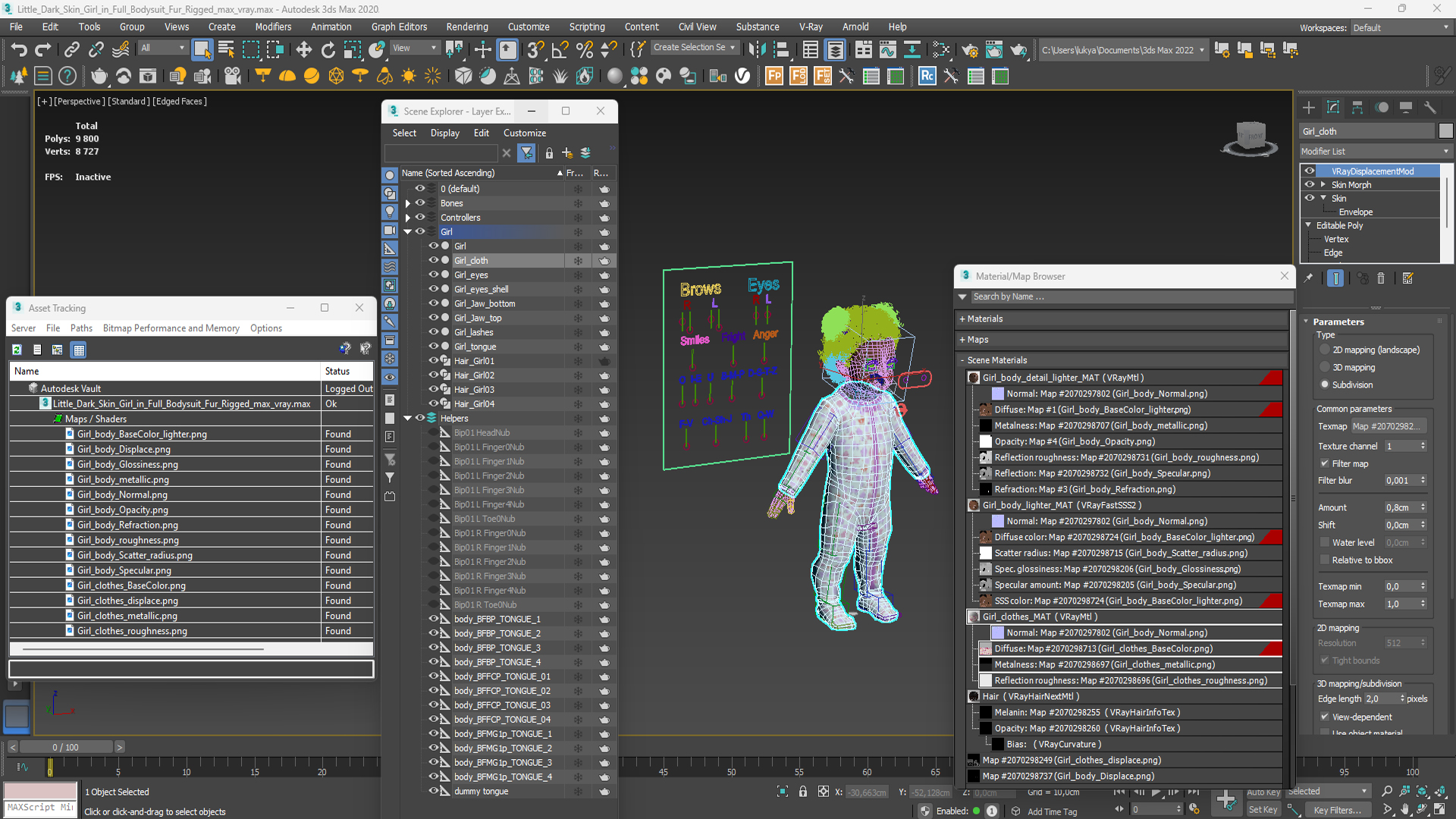Click the Undo arrow in main toolbar
1456x819 pixels.
pyautogui.click(x=18, y=50)
